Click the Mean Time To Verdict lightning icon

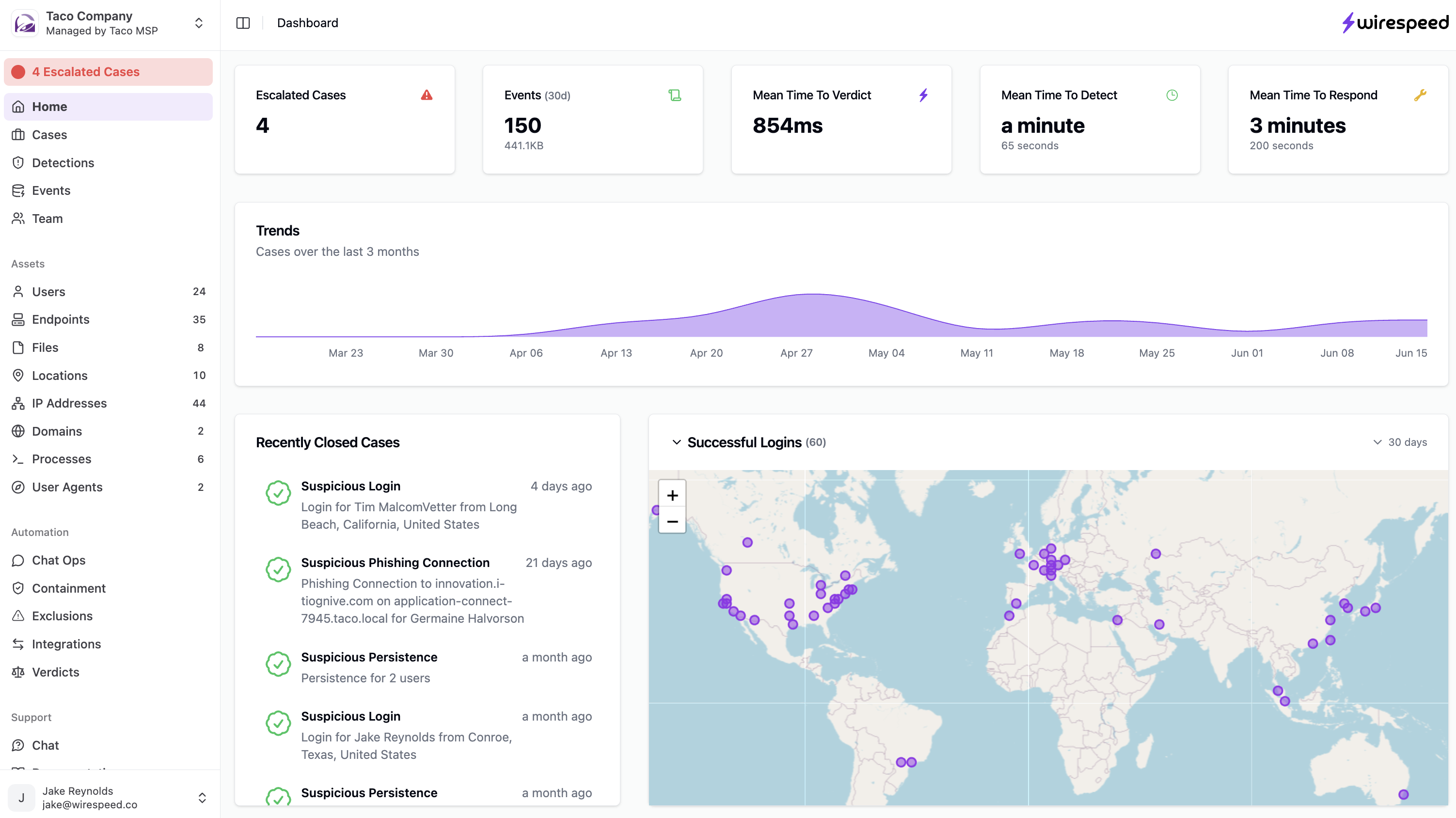coord(923,95)
